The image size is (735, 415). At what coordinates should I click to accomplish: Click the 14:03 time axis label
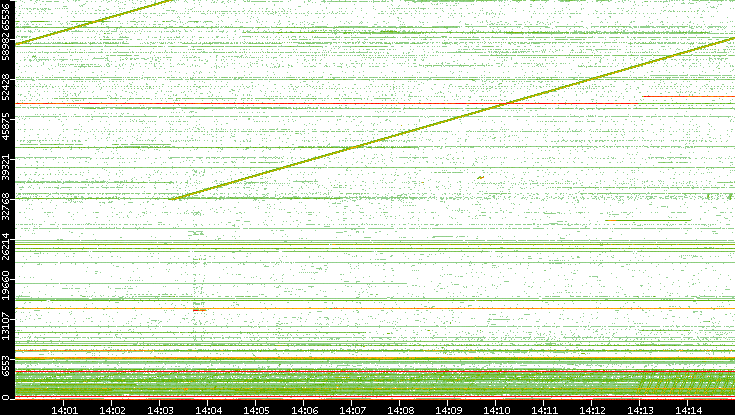[x=160, y=410]
